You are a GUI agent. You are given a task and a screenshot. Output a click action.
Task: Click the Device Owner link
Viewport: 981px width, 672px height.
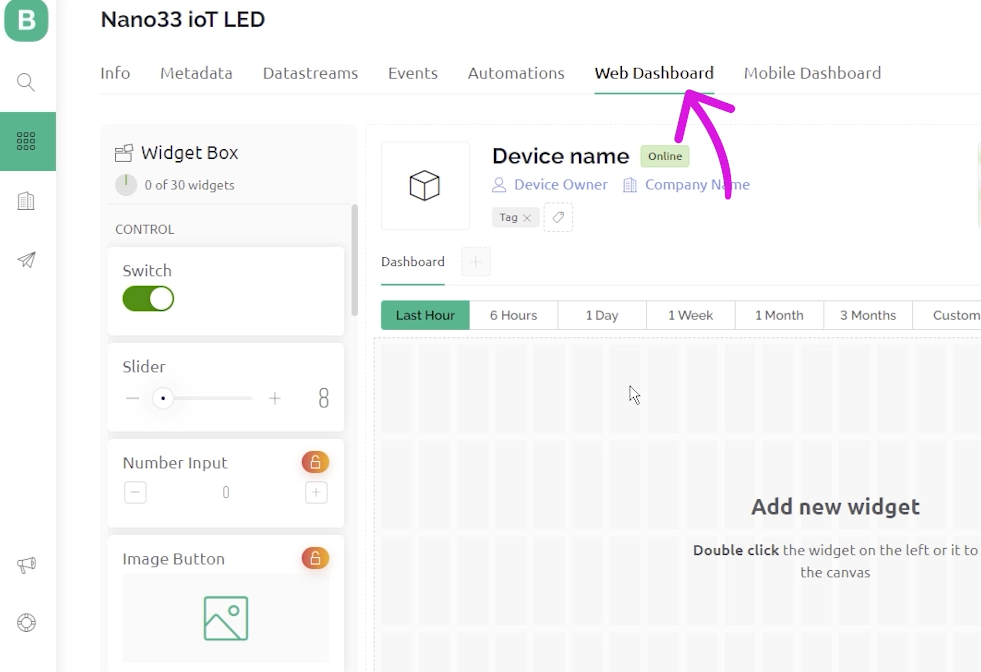coord(561,185)
